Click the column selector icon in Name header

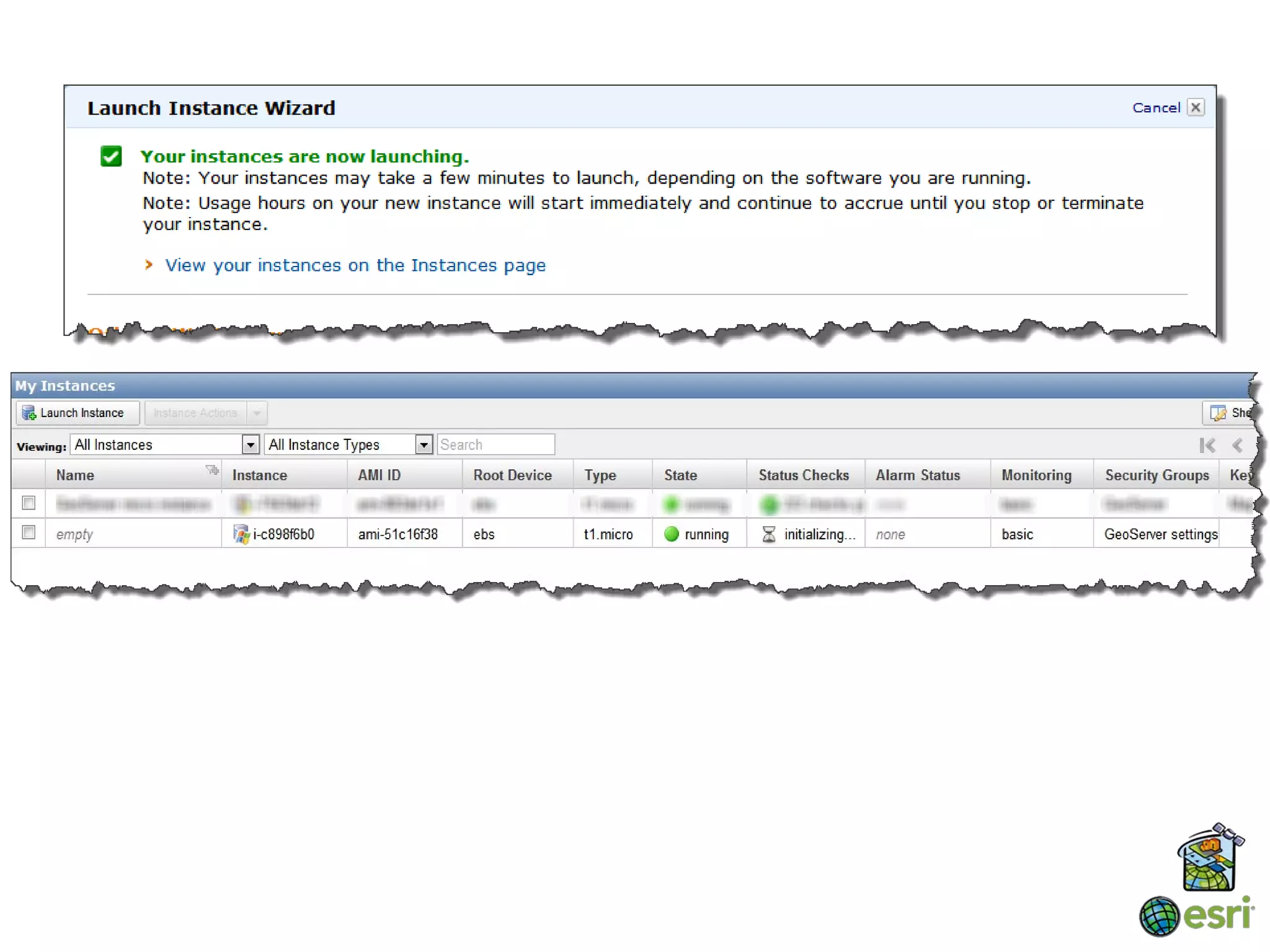click(212, 470)
